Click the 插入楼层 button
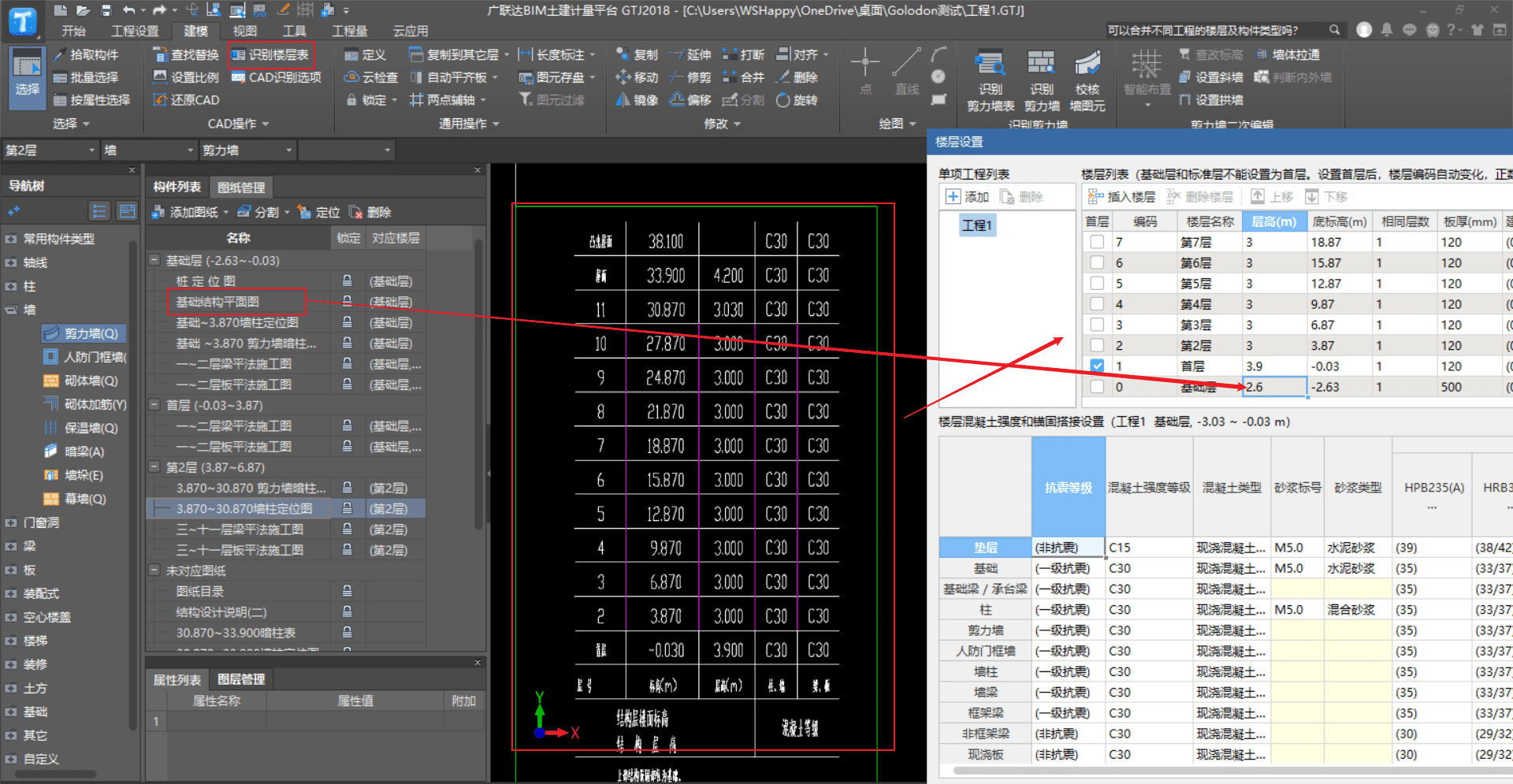Viewport: 1513px width, 784px height. pyautogui.click(x=1122, y=196)
